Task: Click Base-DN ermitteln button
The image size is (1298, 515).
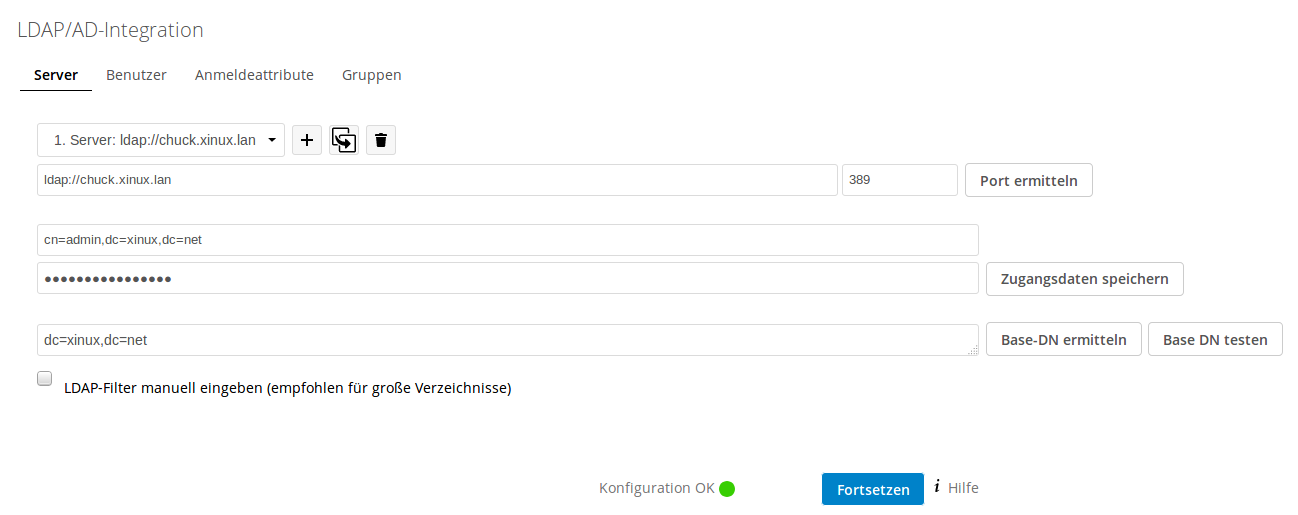Action: pos(1064,339)
